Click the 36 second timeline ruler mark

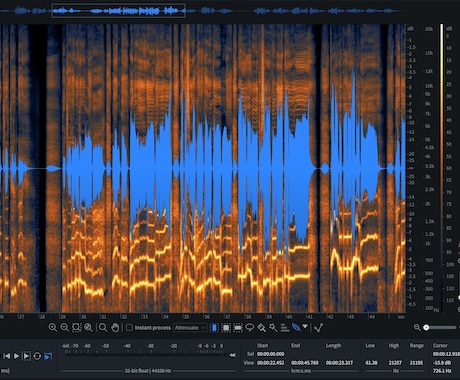click(x=207, y=316)
